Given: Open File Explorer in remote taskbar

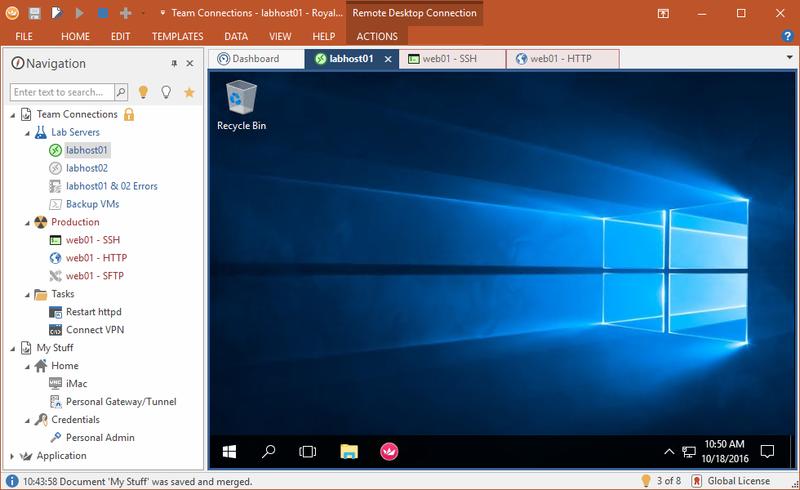Looking at the screenshot, I should tap(348, 451).
